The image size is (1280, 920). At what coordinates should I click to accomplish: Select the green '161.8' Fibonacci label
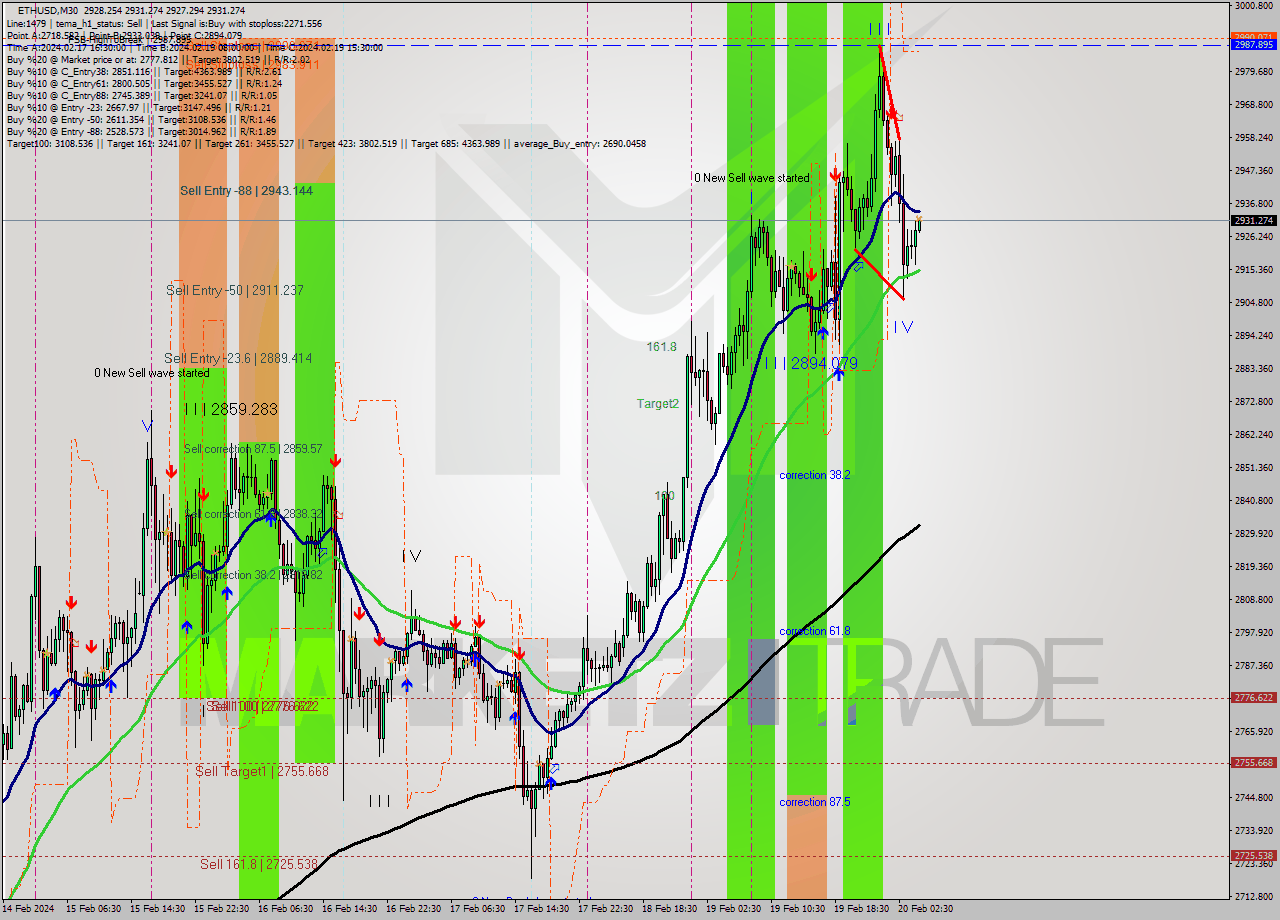tap(661, 347)
